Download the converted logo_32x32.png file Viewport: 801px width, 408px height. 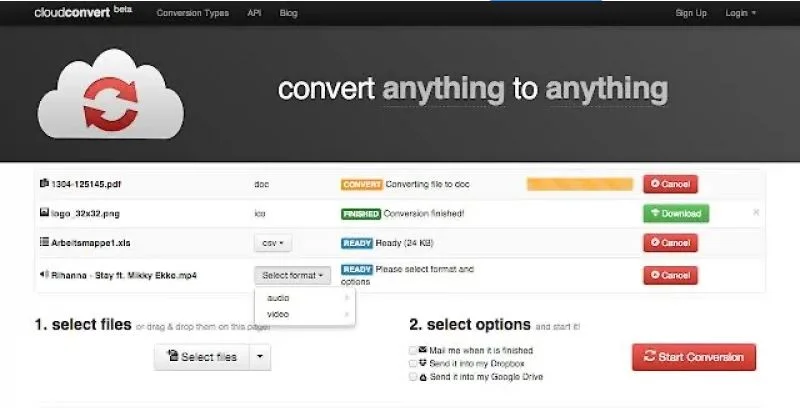coord(675,213)
